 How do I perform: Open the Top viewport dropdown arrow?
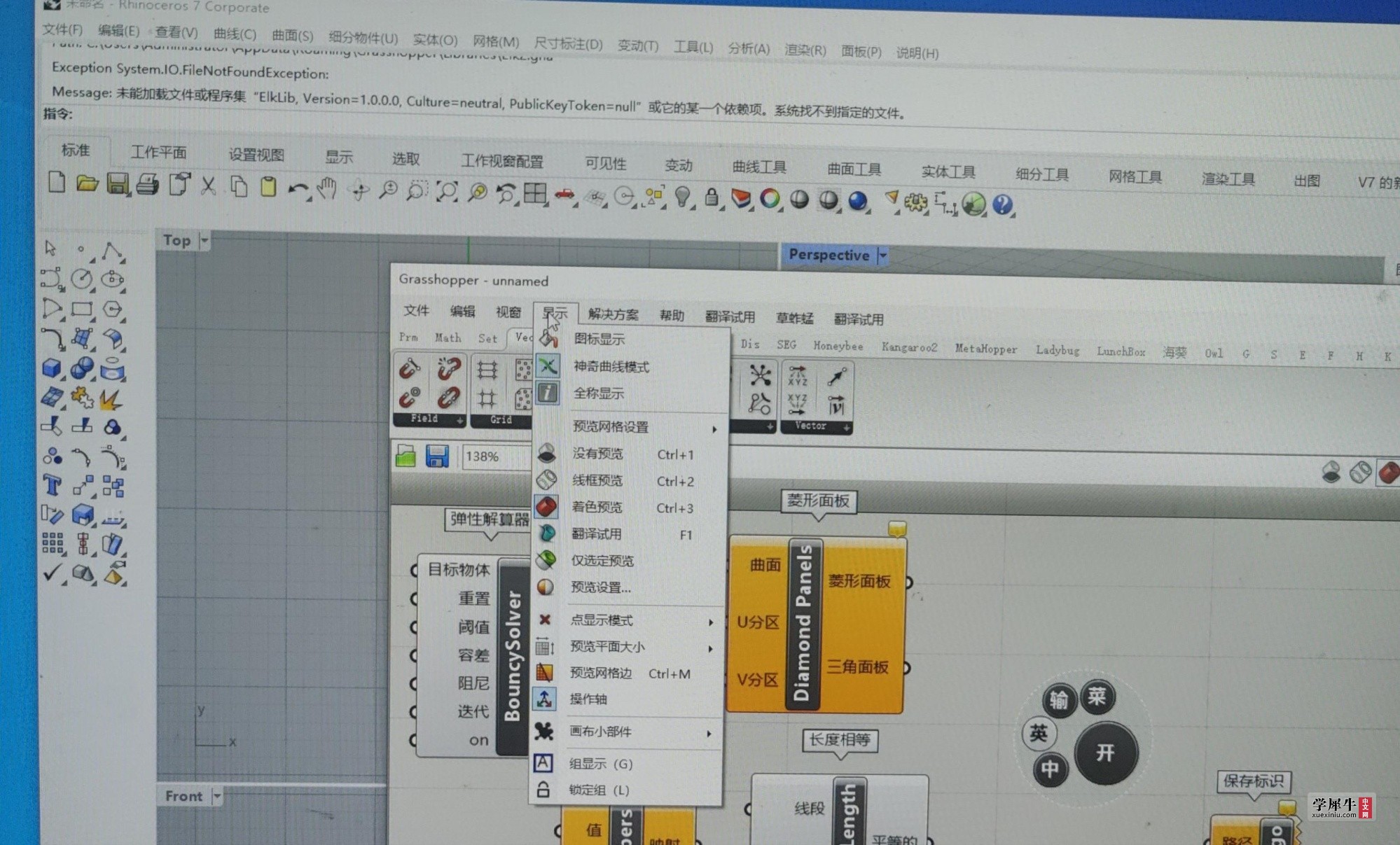click(x=204, y=240)
